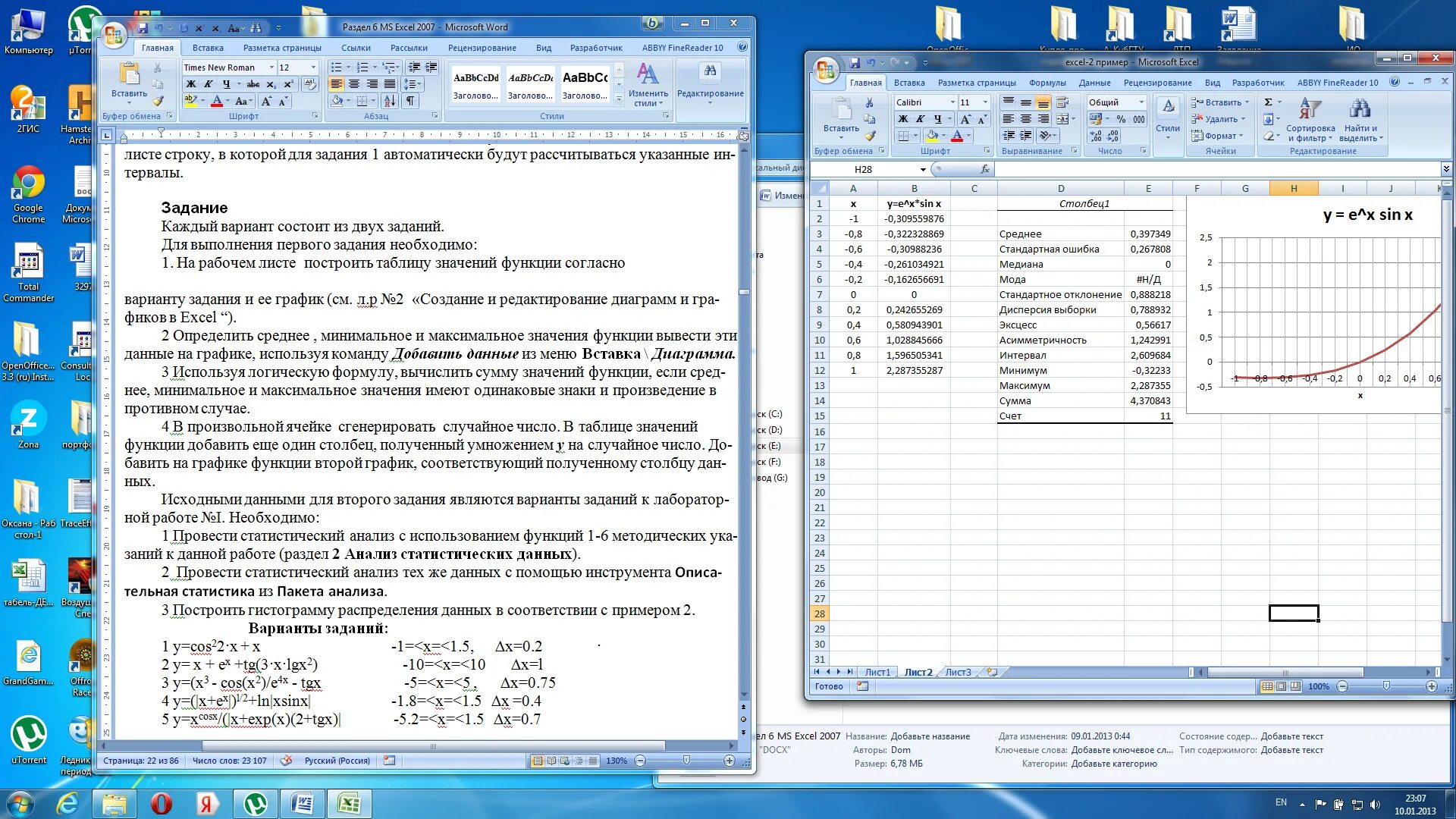The image size is (1456, 819).
Task: Click the Word center alignment icon
Action: click(x=354, y=84)
